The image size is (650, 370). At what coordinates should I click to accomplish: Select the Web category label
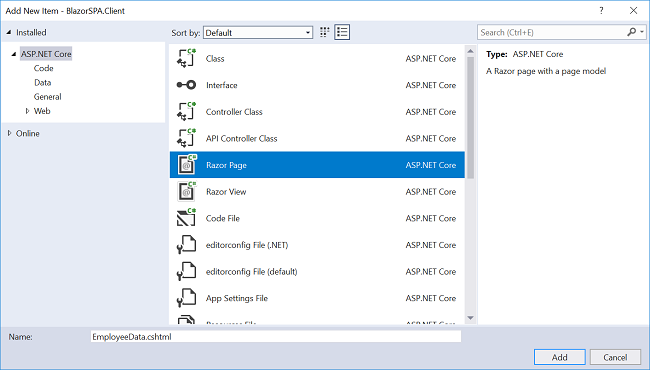42,111
